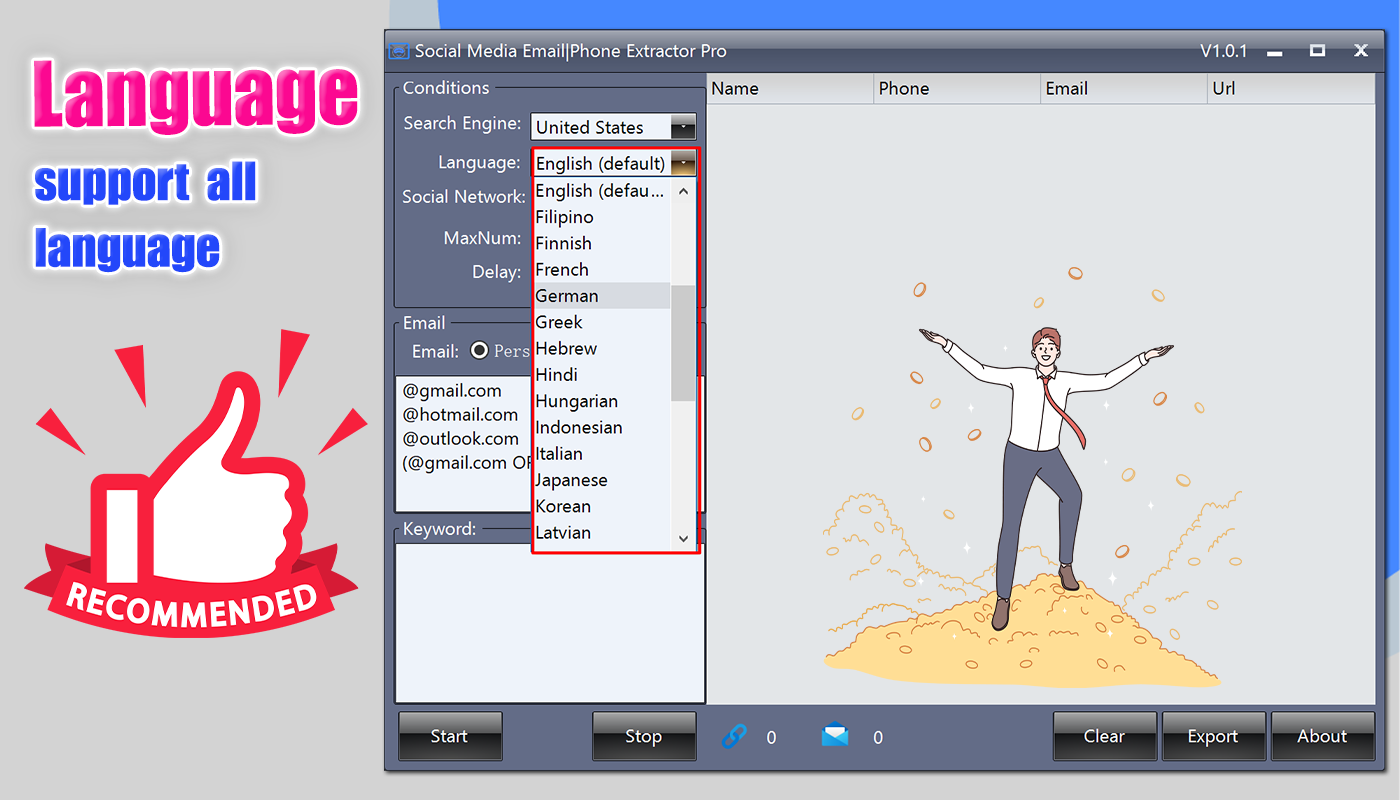Choose French from the language list
1400x800 pixels.
pos(601,270)
